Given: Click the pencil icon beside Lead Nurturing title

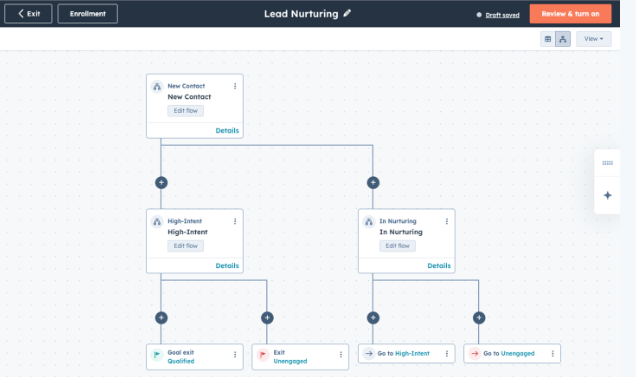Looking at the screenshot, I should 347,13.
